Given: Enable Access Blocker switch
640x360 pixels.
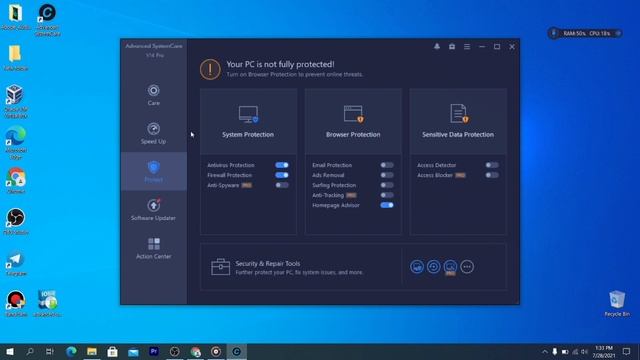Looking at the screenshot, I should 492,175.
